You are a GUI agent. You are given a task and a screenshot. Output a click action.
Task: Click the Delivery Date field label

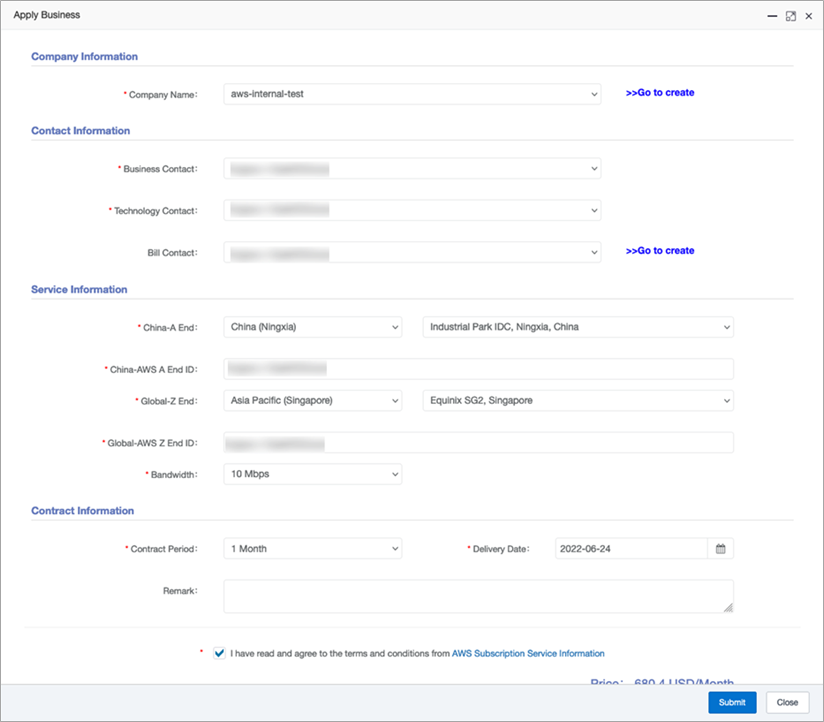point(501,549)
